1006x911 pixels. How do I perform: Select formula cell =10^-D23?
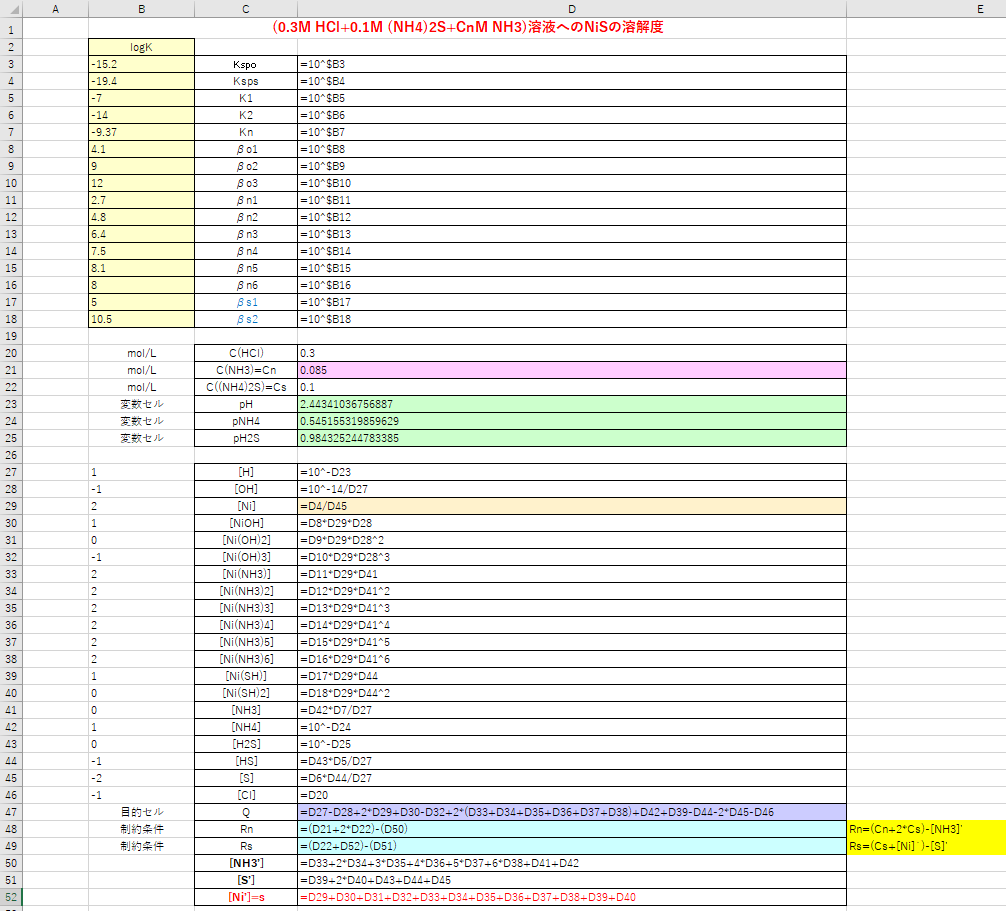click(572, 472)
